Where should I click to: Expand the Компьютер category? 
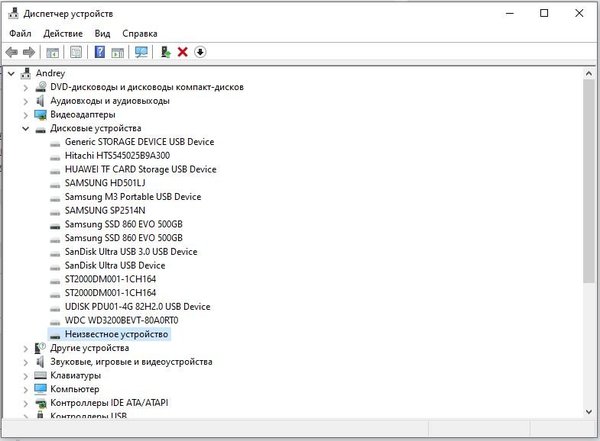(26, 390)
